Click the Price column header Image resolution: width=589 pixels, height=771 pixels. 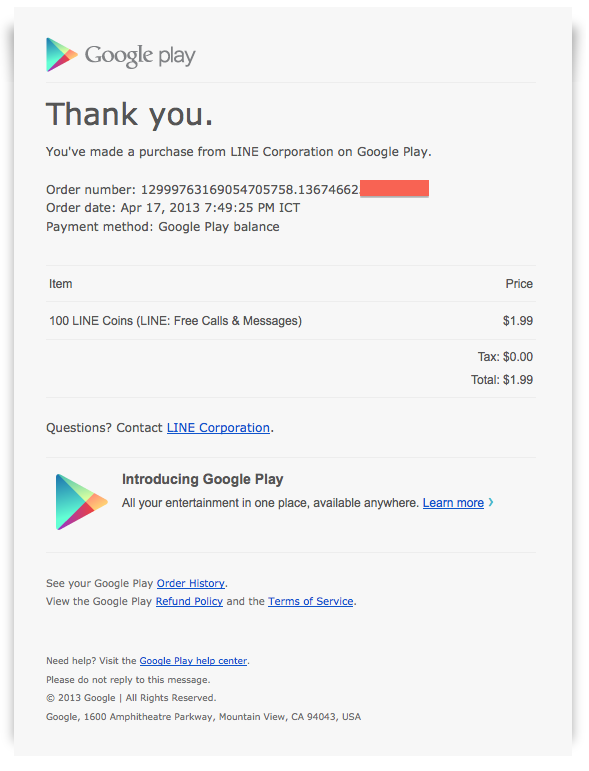519,284
